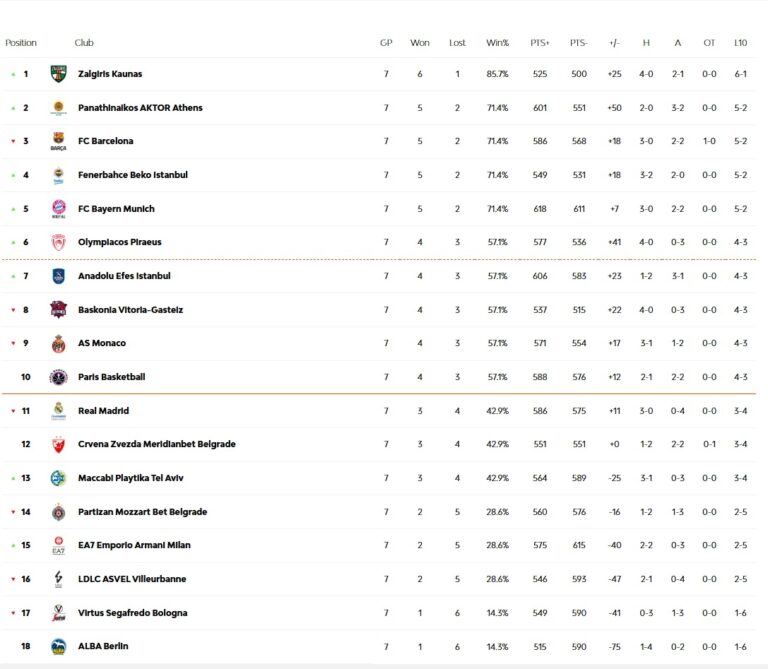Click the Position column header
This screenshot has height=669, width=768.
point(21,43)
